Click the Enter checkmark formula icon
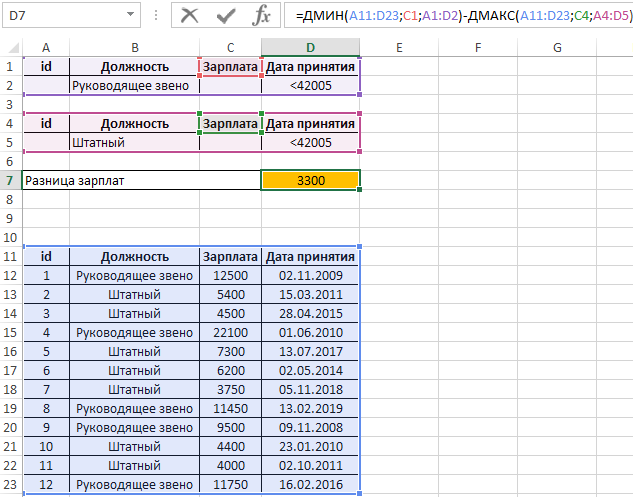This screenshot has width=633, height=497. point(226,16)
